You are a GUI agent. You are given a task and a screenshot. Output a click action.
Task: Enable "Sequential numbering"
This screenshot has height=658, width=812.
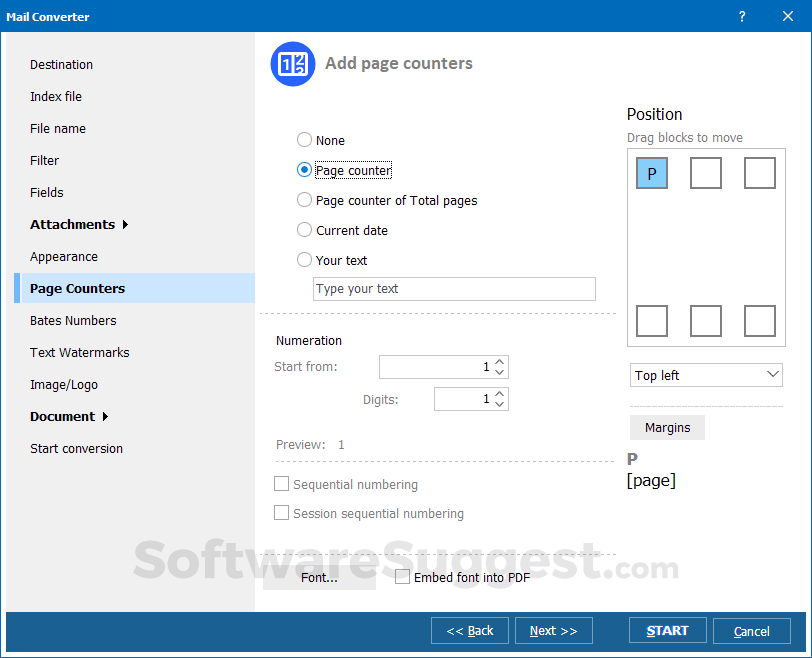click(281, 483)
